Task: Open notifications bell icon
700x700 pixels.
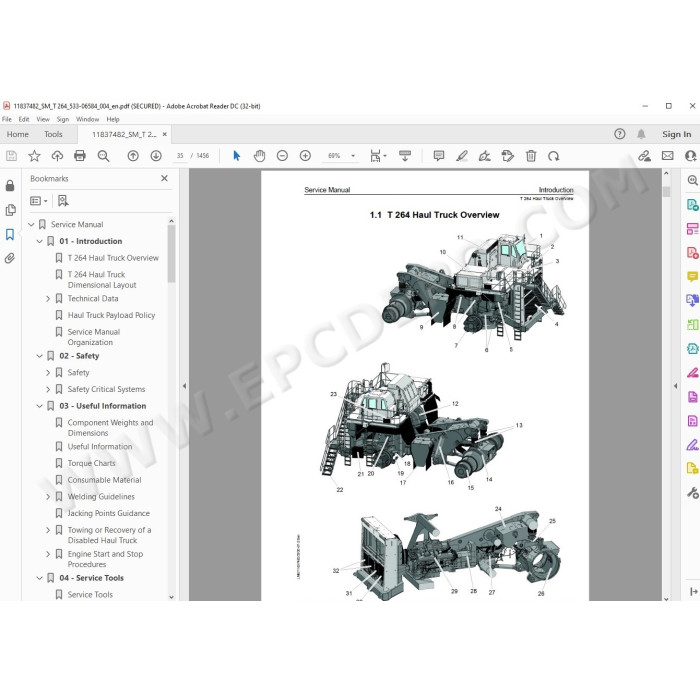Action: coord(642,134)
